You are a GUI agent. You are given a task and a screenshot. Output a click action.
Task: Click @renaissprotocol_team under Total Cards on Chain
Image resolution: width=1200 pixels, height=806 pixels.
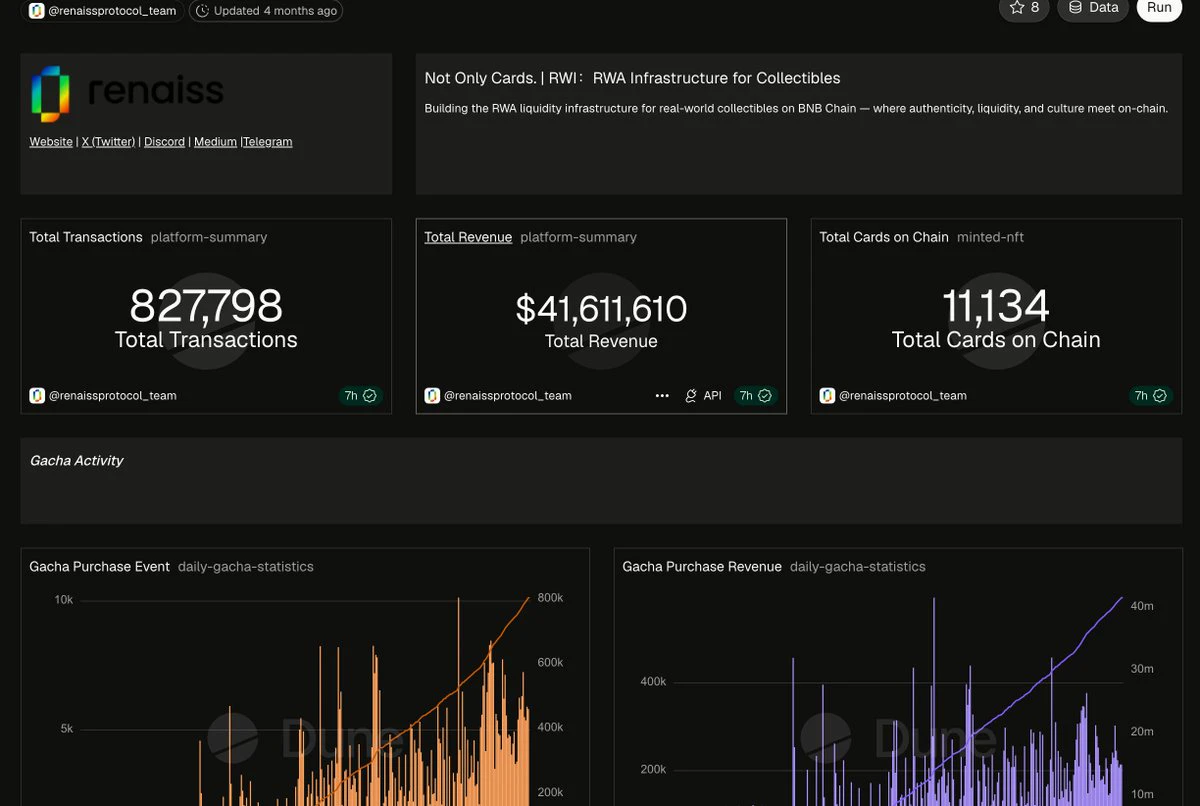pyautogui.click(x=903, y=396)
